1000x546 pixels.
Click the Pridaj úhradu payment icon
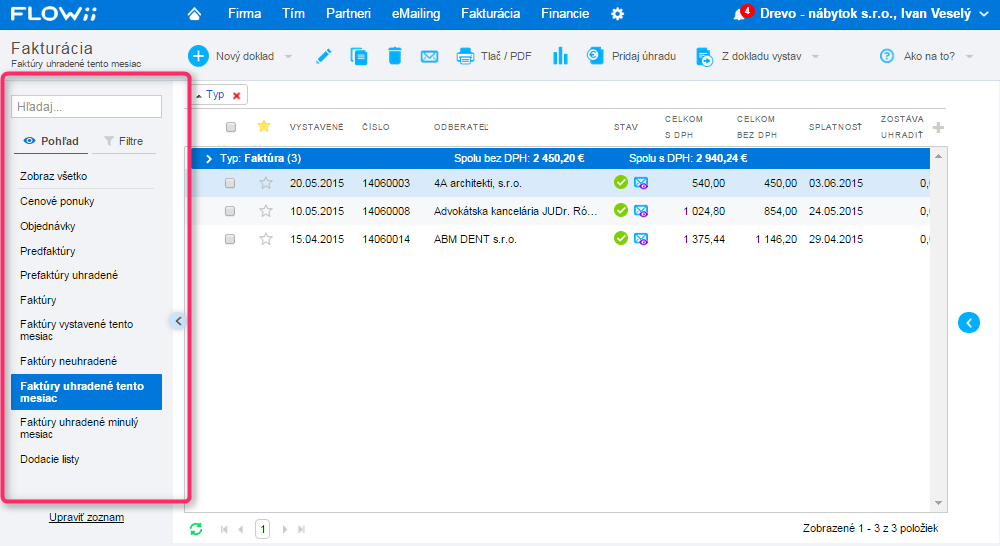point(595,56)
